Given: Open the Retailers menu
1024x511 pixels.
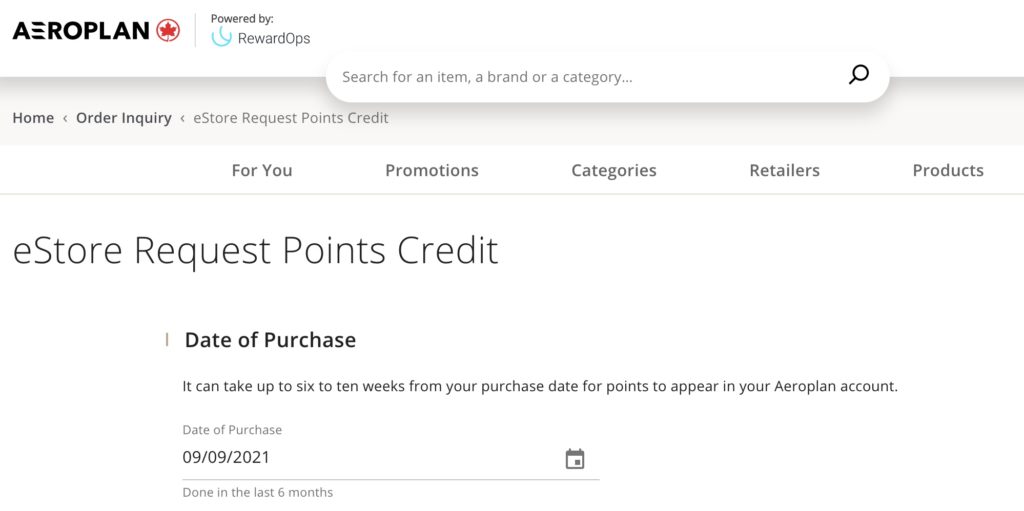Looking at the screenshot, I should pyautogui.click(x=785, y=170).
